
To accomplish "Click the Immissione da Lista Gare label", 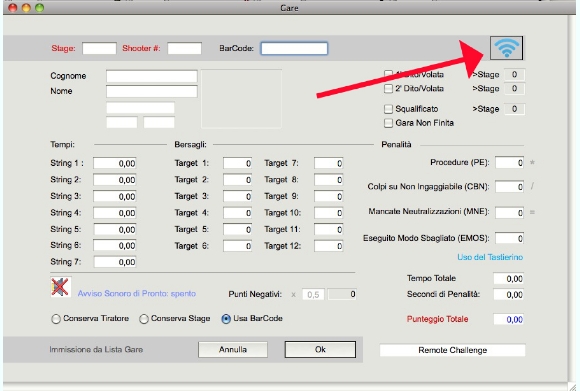I will click(x=96, y=350).
